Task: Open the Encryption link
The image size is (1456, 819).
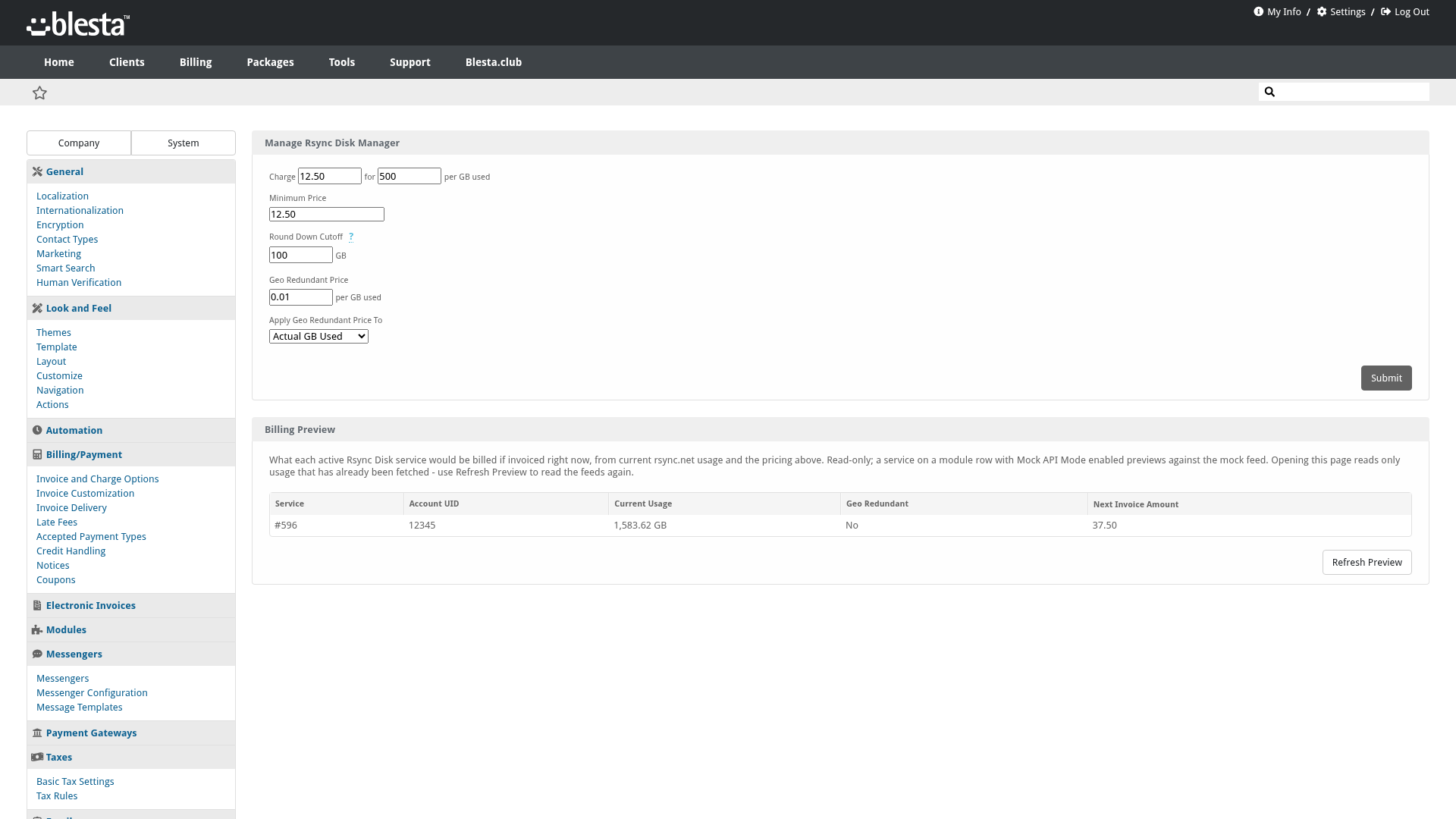Action: pos(60,224)
